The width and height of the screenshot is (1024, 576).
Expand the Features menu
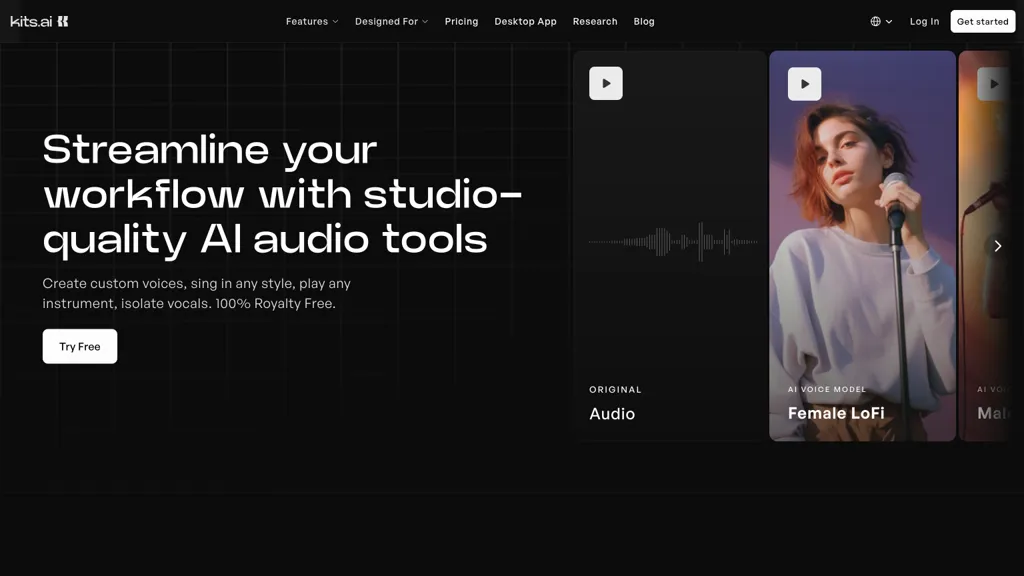pos(312,21)
